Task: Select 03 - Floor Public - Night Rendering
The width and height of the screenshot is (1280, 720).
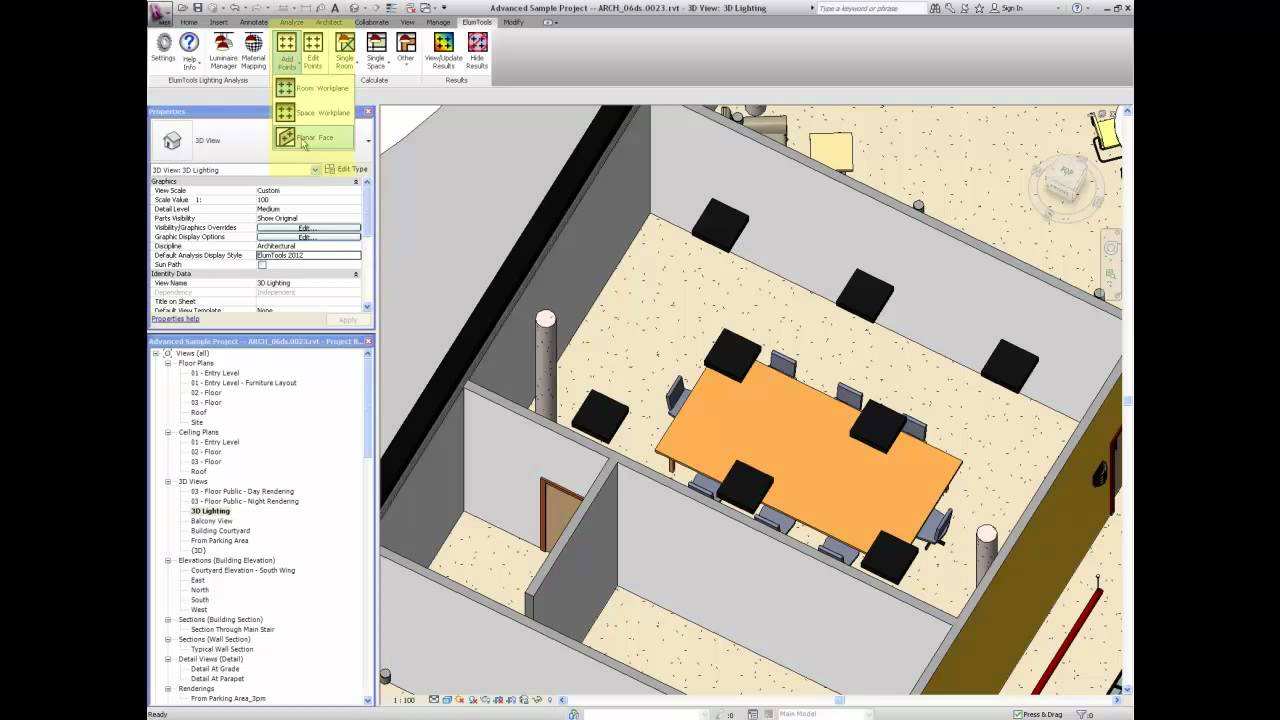Action: coord(245,501)
